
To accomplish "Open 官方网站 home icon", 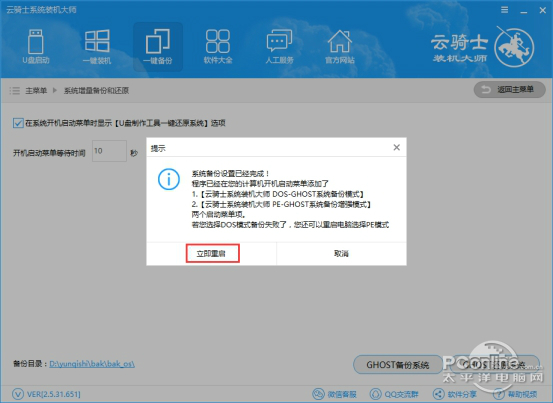I will tap(340, 47).
